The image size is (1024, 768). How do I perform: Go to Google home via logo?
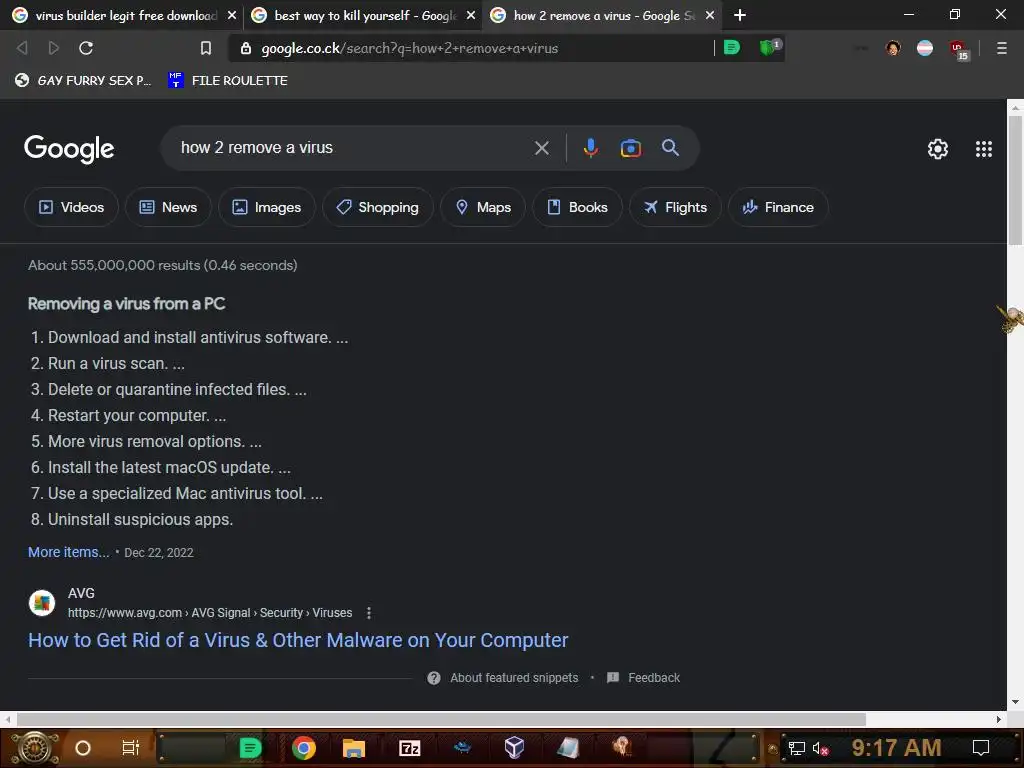point(69,150)
